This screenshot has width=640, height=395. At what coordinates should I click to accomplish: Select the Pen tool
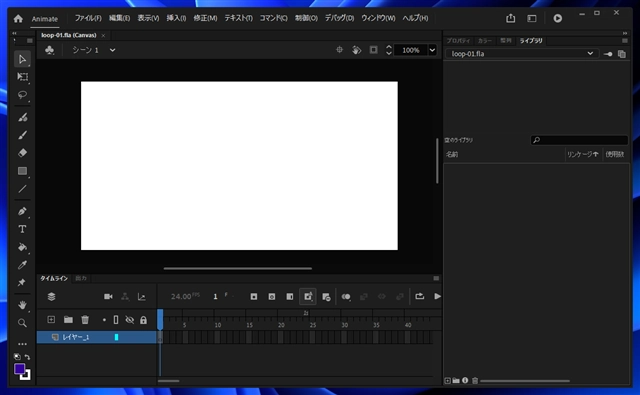(x=22, y=211)
